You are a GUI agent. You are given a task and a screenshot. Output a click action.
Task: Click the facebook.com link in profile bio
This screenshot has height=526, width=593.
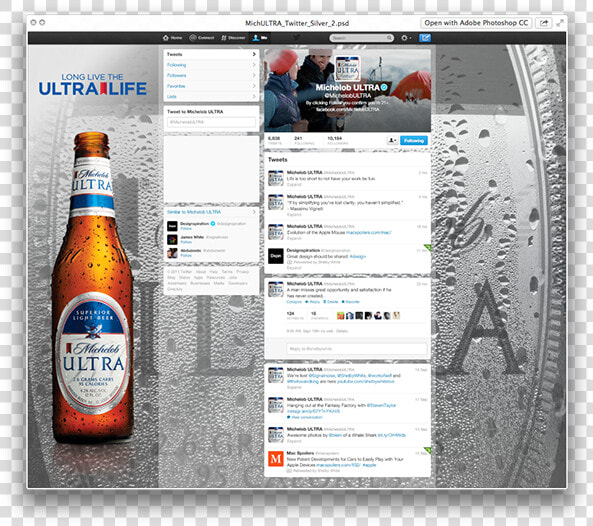point(347,109)
